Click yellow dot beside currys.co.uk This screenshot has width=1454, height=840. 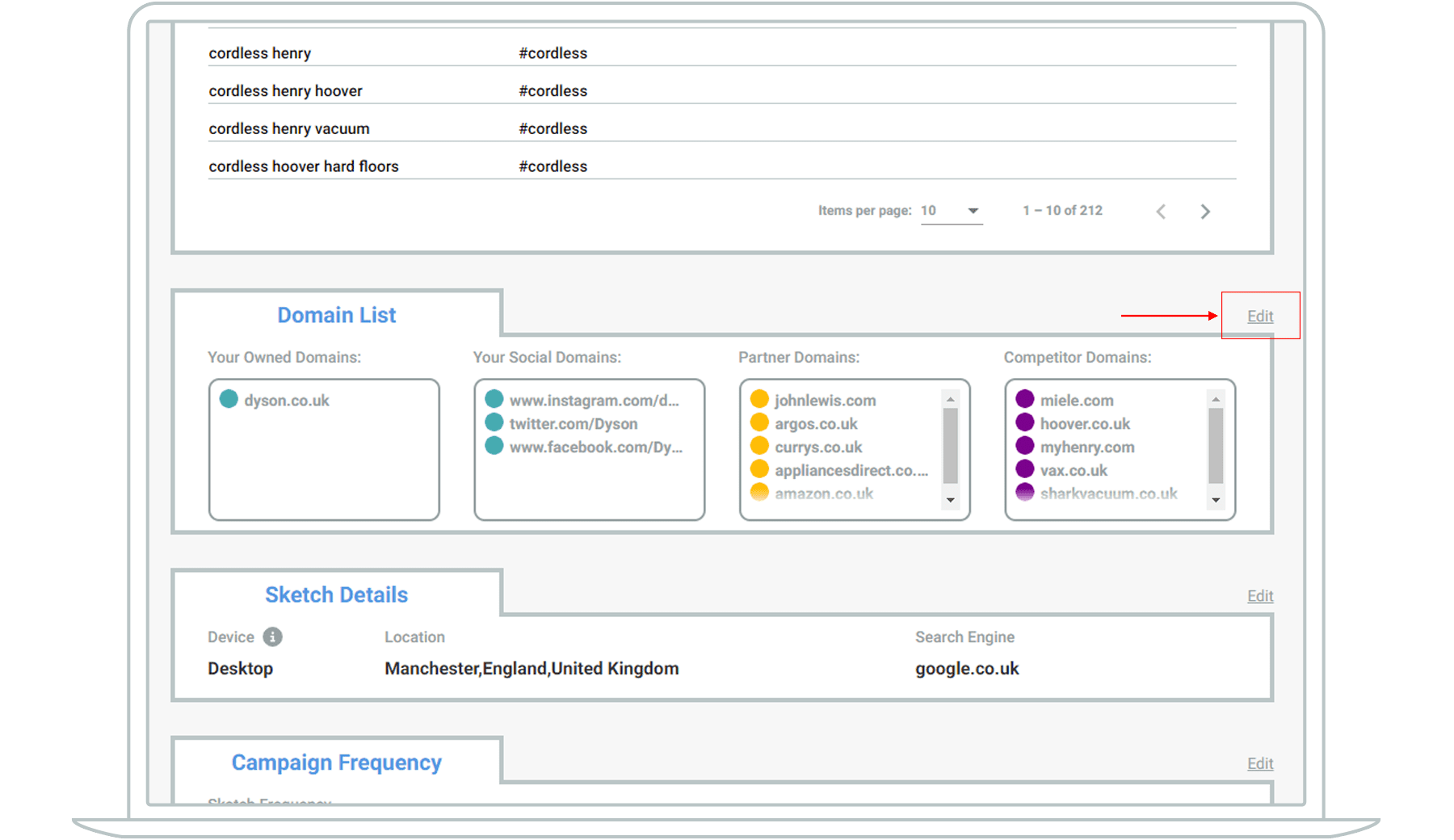tap(759, 446)
